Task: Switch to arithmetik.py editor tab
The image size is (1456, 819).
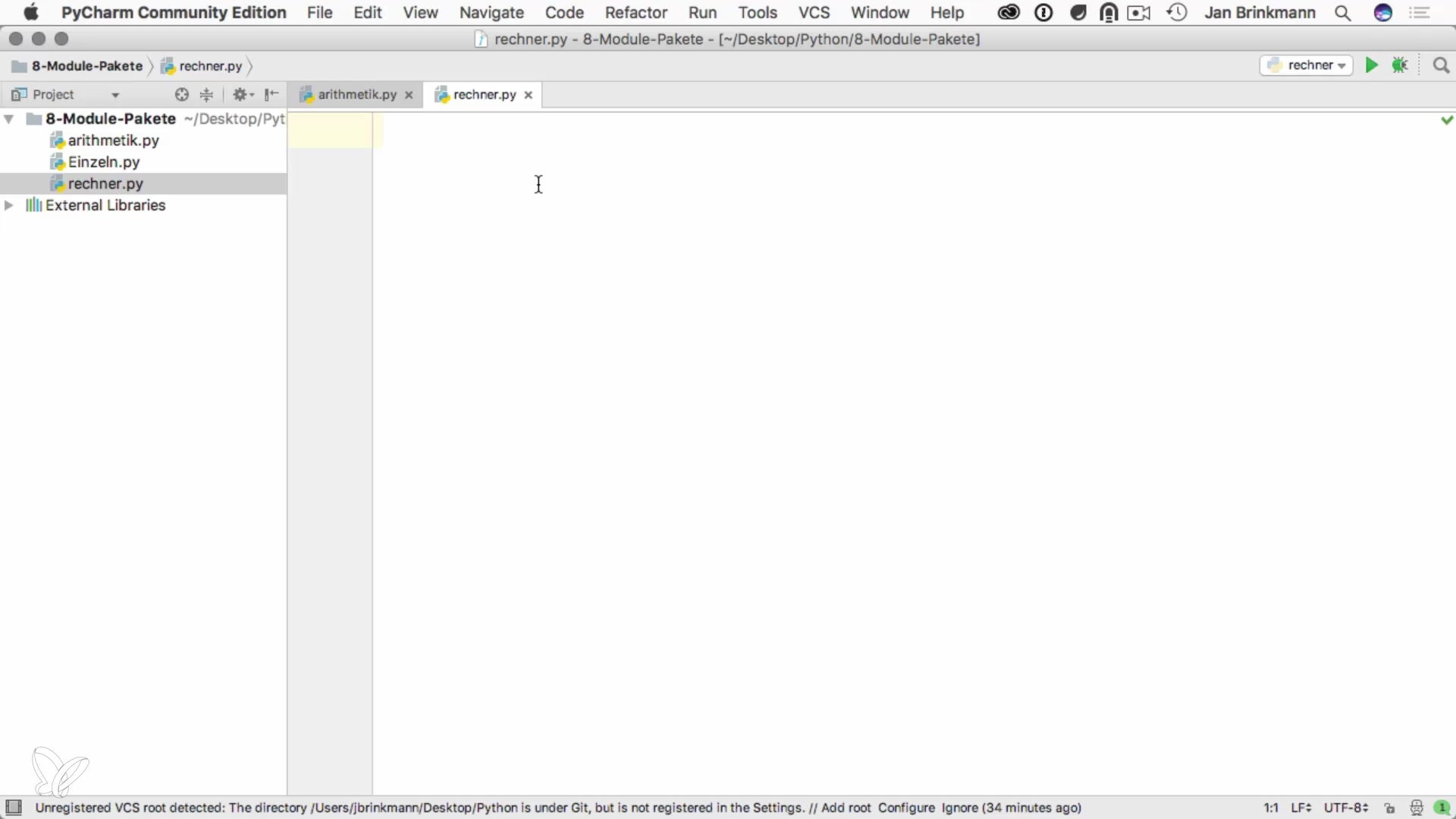Action: point(356,95)
